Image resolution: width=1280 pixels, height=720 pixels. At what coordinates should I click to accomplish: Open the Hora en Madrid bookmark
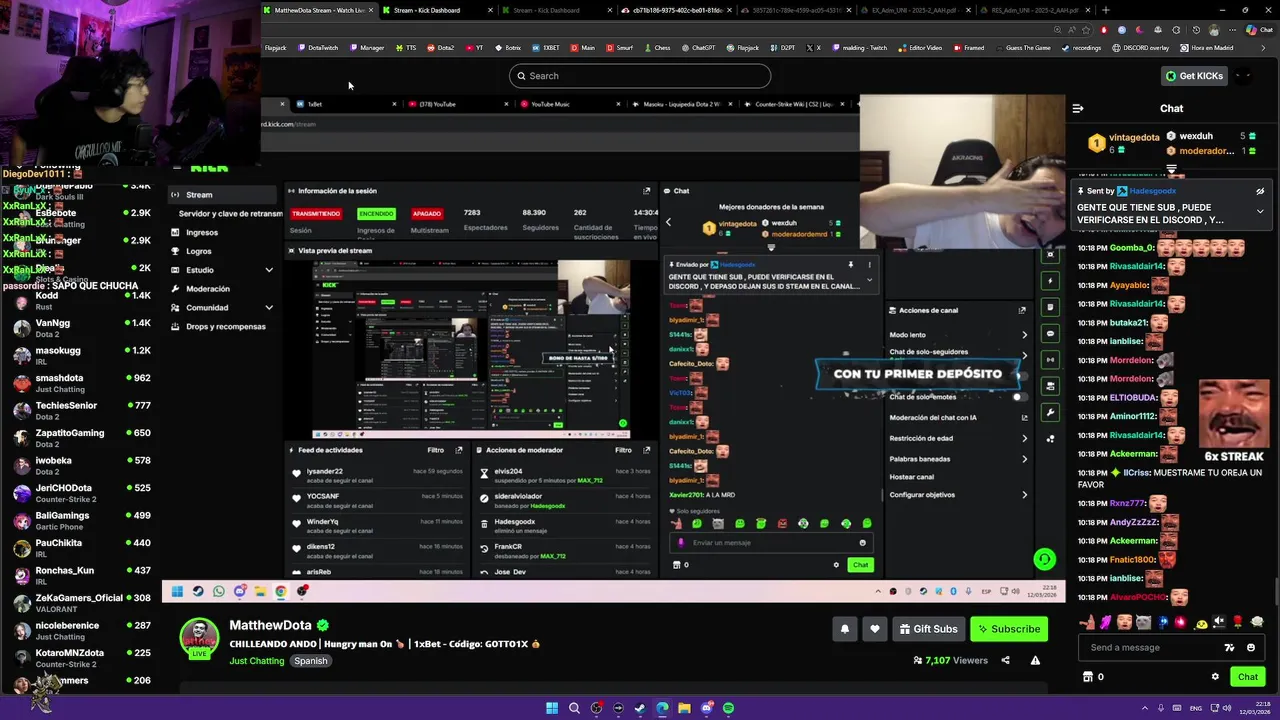(1206, 48)
